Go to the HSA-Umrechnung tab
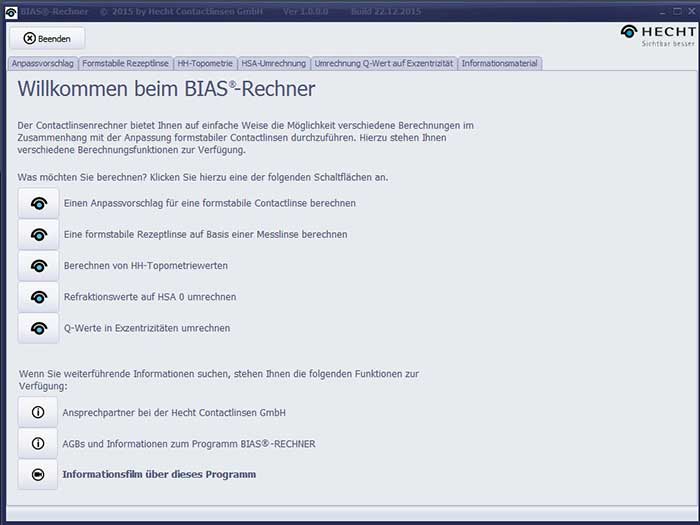Viewport: 700px width, 525px height. click(x=274, y=63)
